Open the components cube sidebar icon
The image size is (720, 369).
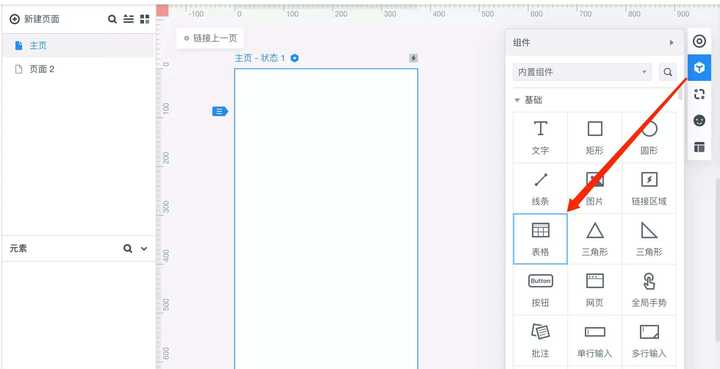699,68
